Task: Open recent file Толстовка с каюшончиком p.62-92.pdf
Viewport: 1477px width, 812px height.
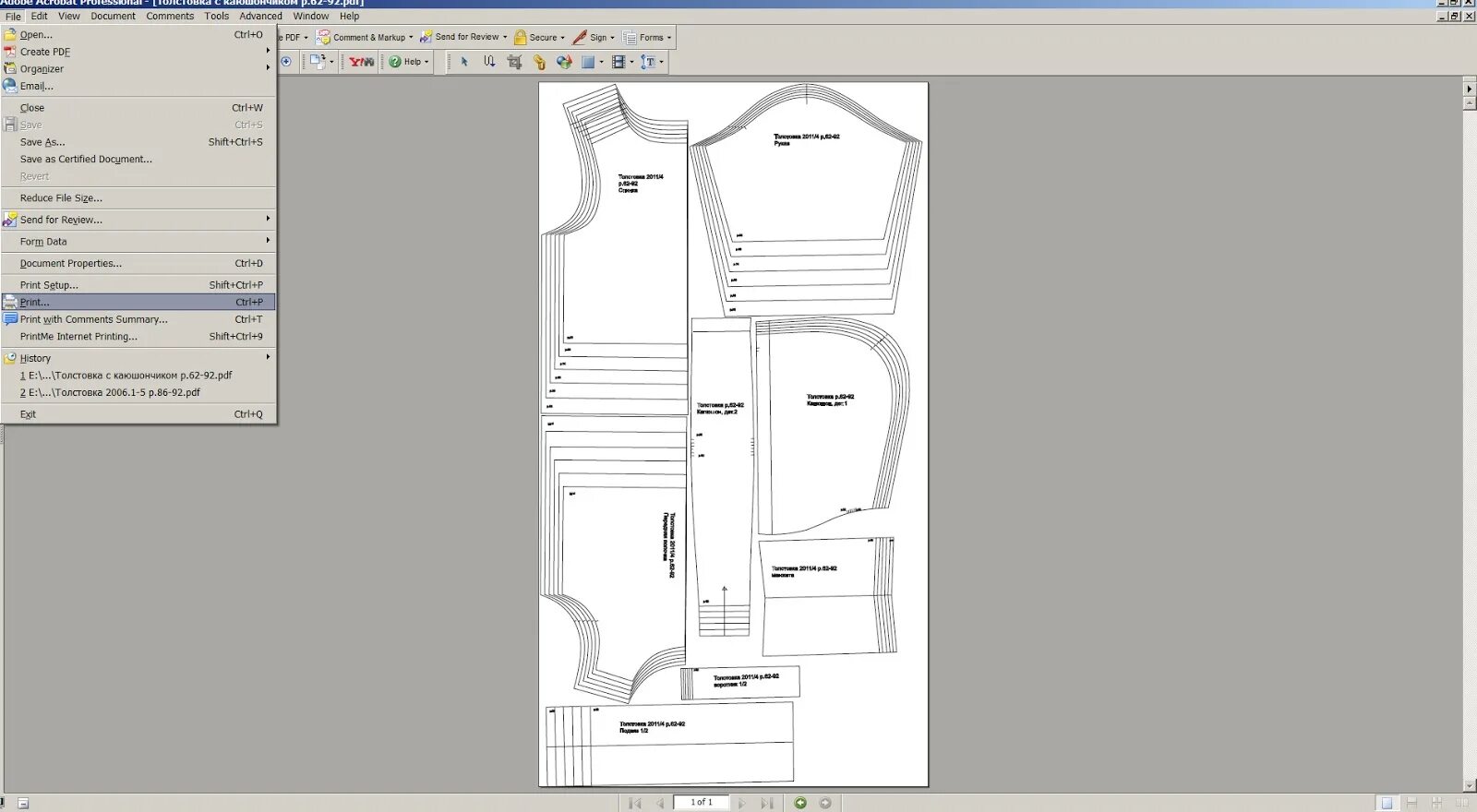Action: click(138, 376)
